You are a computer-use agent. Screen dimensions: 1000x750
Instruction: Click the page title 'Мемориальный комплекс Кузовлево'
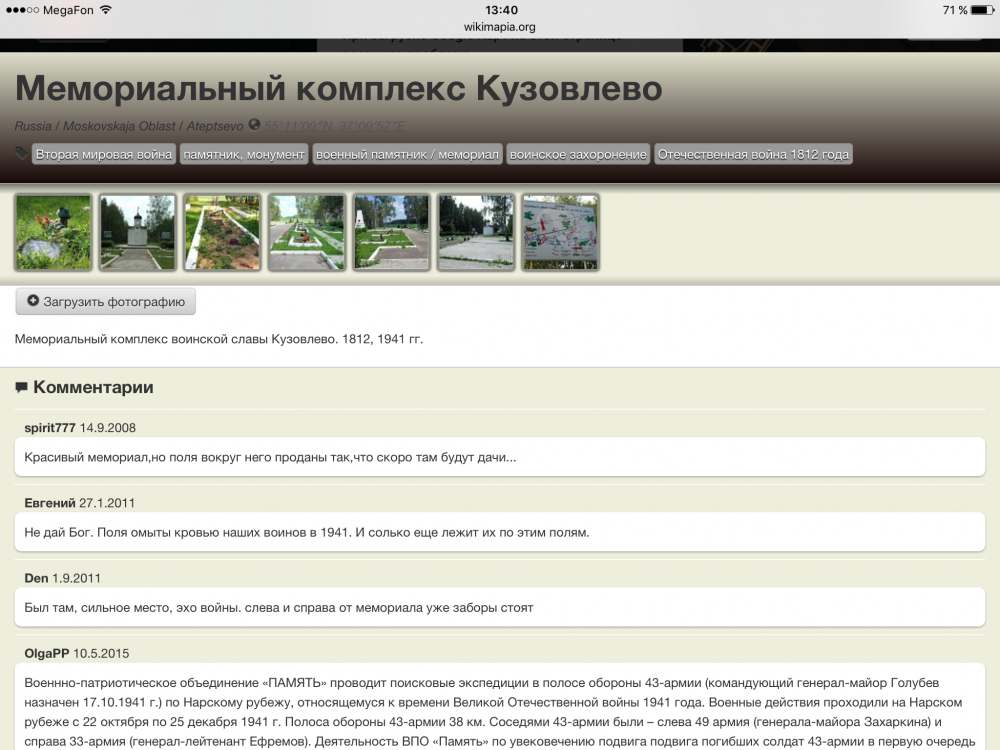coord(339,88)
